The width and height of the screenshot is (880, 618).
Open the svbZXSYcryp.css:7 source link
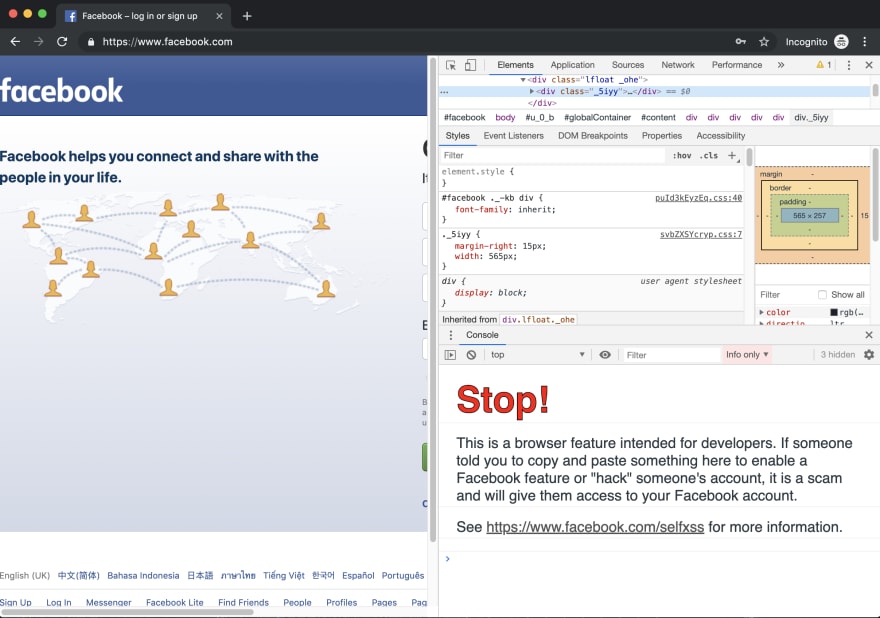pos(700,234)
